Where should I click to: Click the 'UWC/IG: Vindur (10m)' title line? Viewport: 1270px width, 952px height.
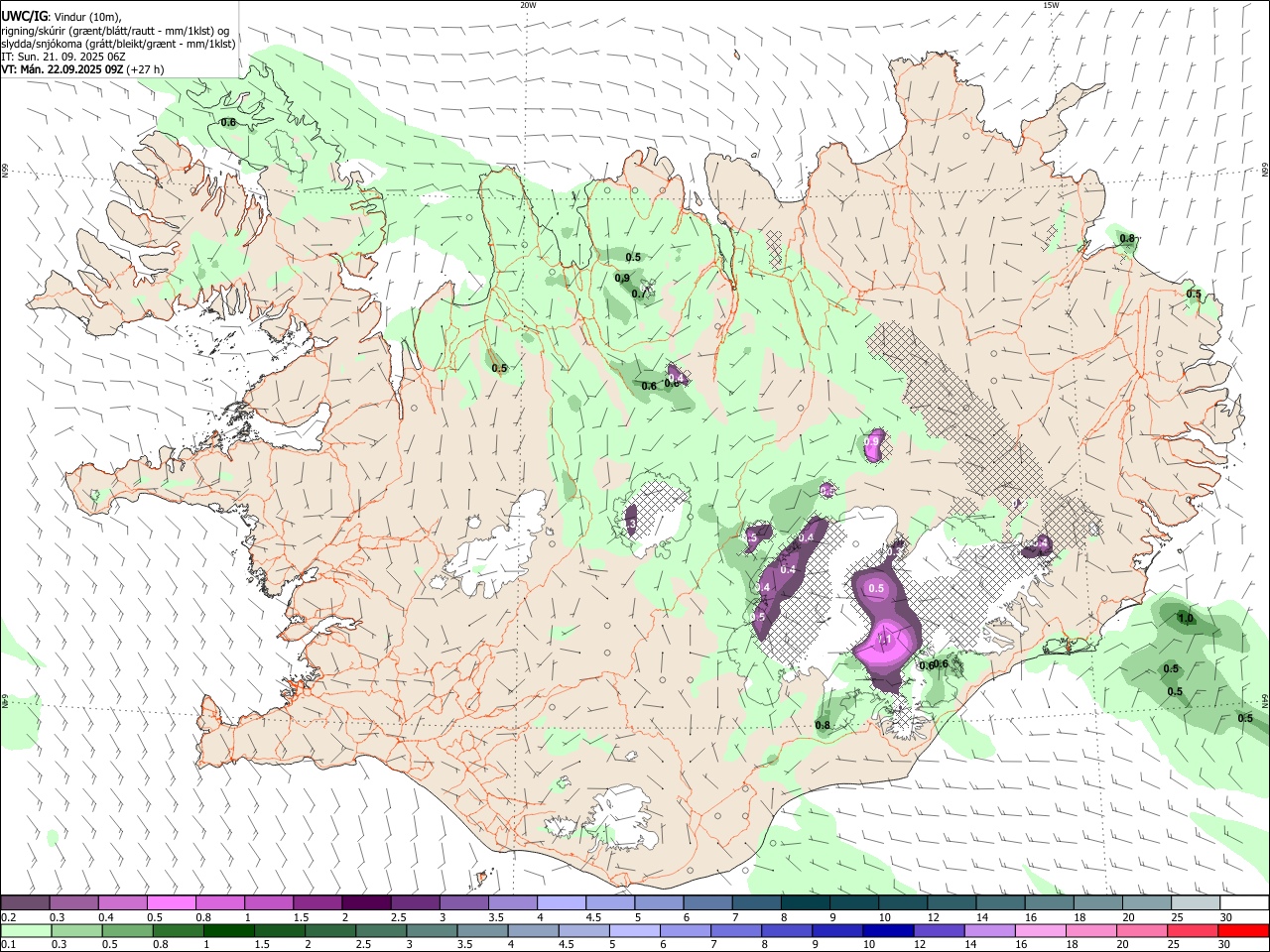(61, 17)
